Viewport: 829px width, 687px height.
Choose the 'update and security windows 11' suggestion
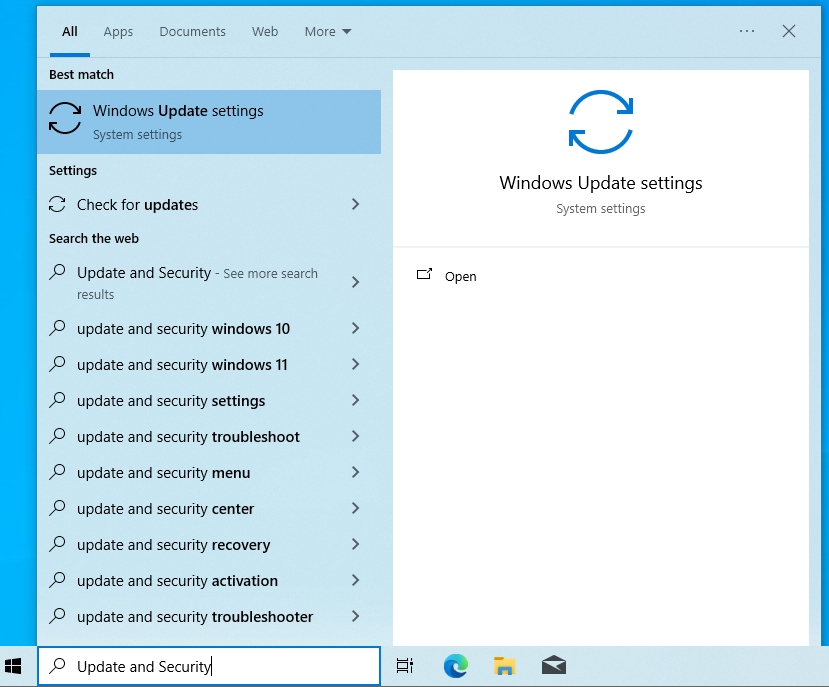(209, 364)
